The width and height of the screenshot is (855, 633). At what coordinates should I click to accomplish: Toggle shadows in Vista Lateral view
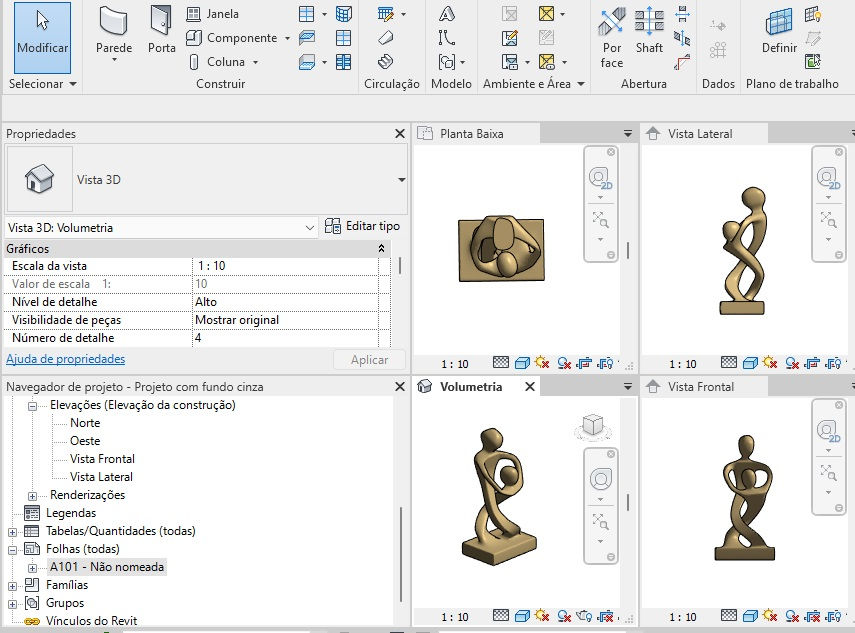pyautogui.click(x=792, y=363)
